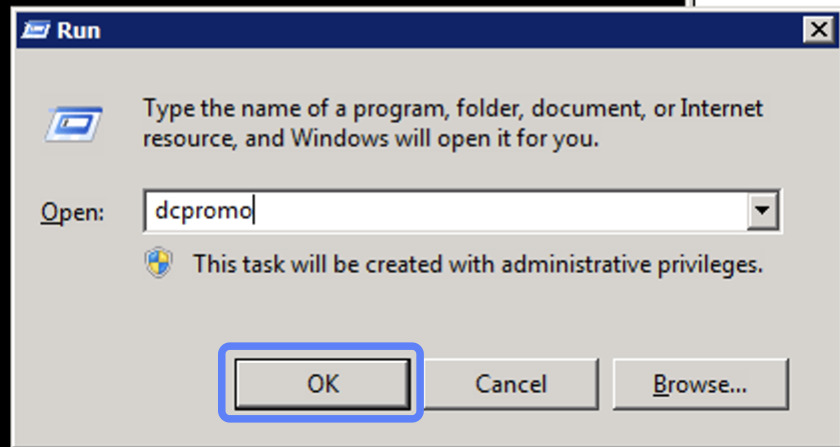Click the administrative privileges notice text
This screenshot has height=447, width=840.
pos(478,265)
